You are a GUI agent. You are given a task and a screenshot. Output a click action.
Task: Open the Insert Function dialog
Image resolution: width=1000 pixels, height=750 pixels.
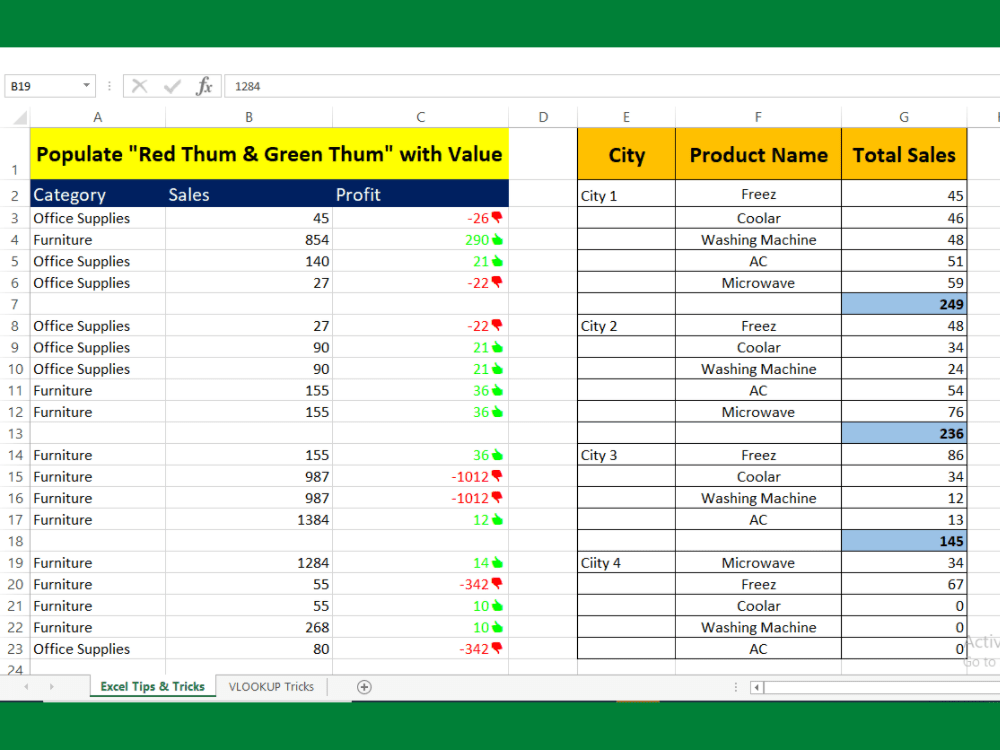pos(203,86)
